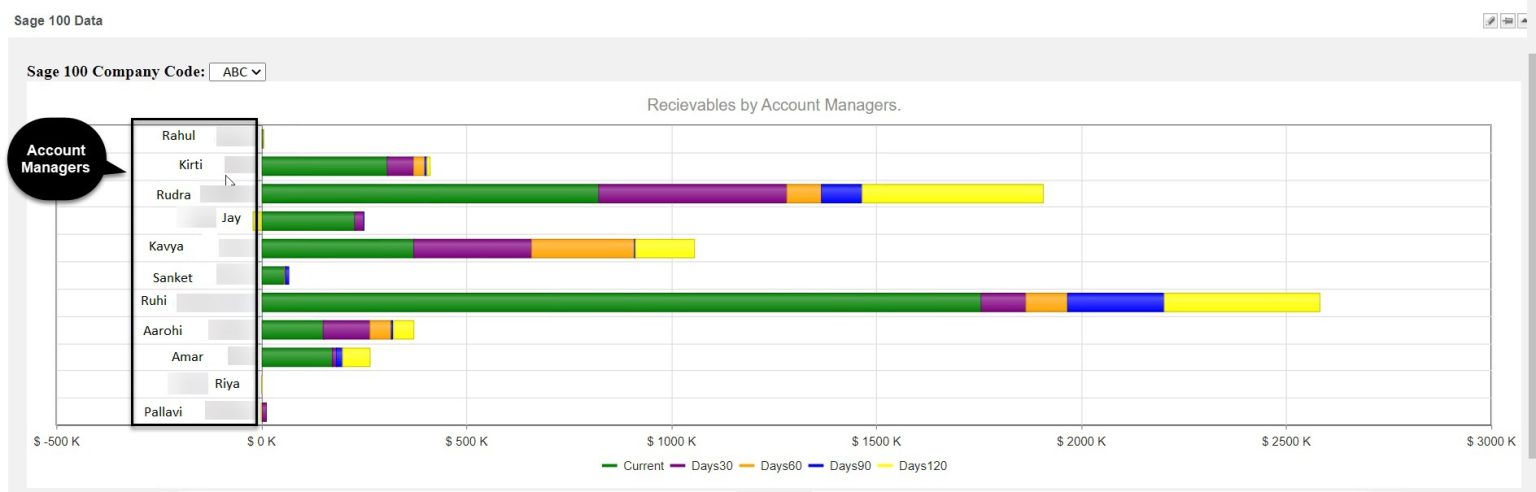
Task: Click the Riya account manager label
Action: tap(227, 383)
